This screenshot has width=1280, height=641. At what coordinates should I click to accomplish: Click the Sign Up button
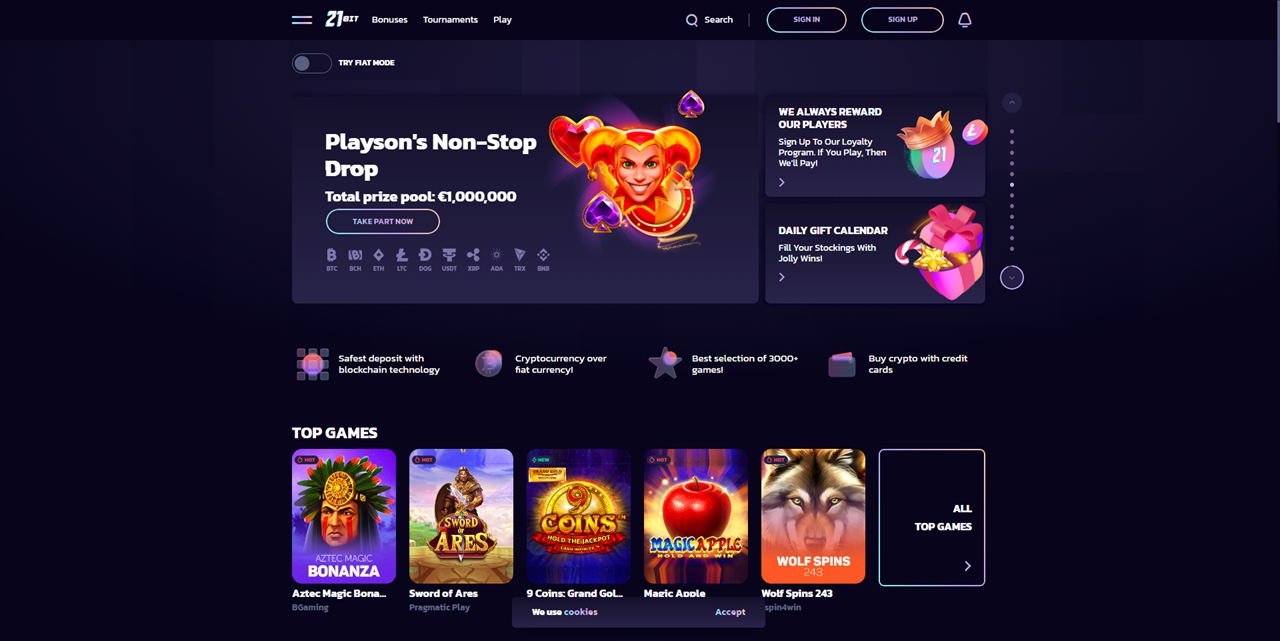tap(902, 20)
